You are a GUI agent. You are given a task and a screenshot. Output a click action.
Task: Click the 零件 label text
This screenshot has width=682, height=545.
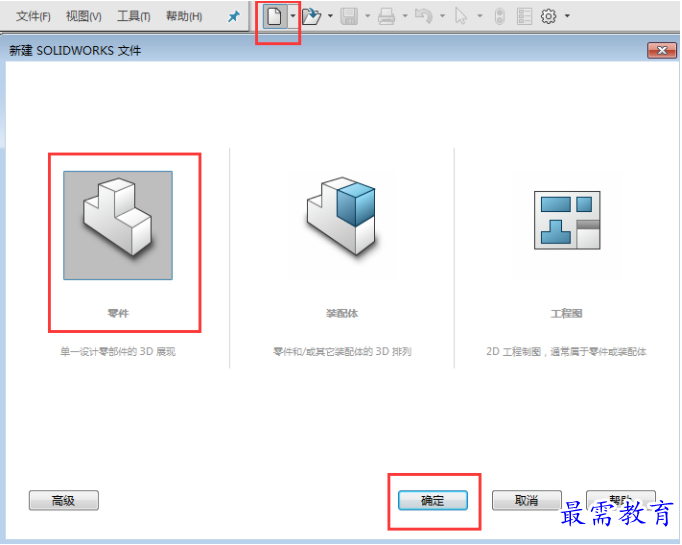(x=118, y=313)
